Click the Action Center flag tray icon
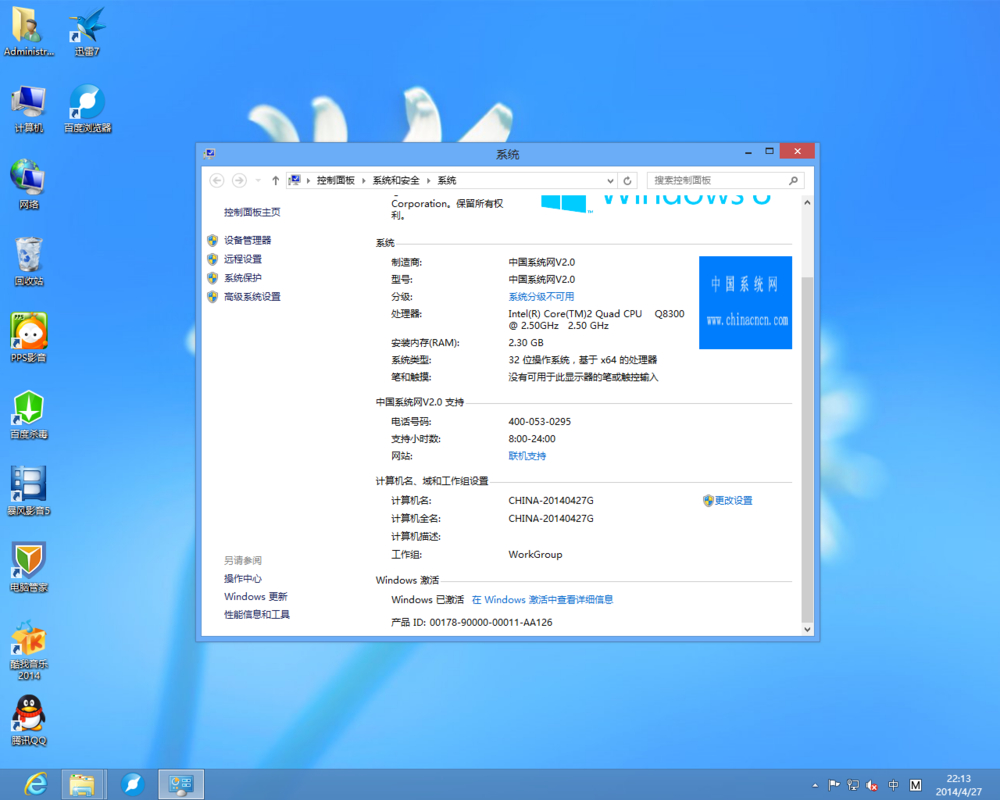The image size is (1000, 800). coord(834,785)
